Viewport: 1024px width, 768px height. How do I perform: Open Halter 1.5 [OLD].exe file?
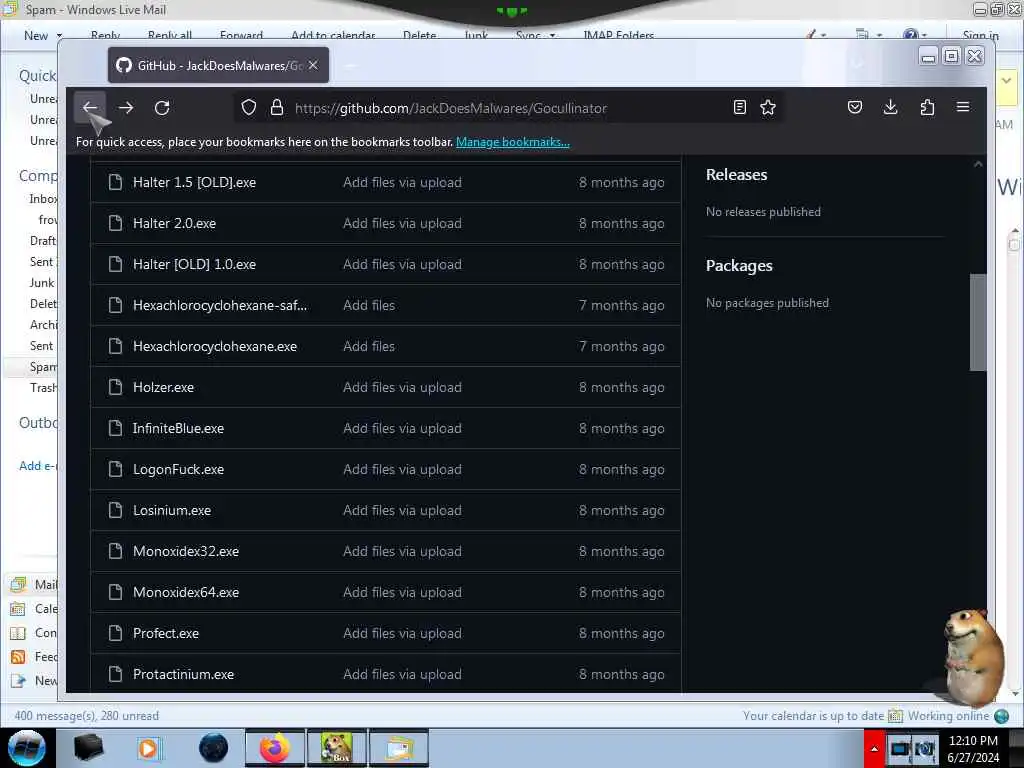pyautogui.click(x=194, y=182)
